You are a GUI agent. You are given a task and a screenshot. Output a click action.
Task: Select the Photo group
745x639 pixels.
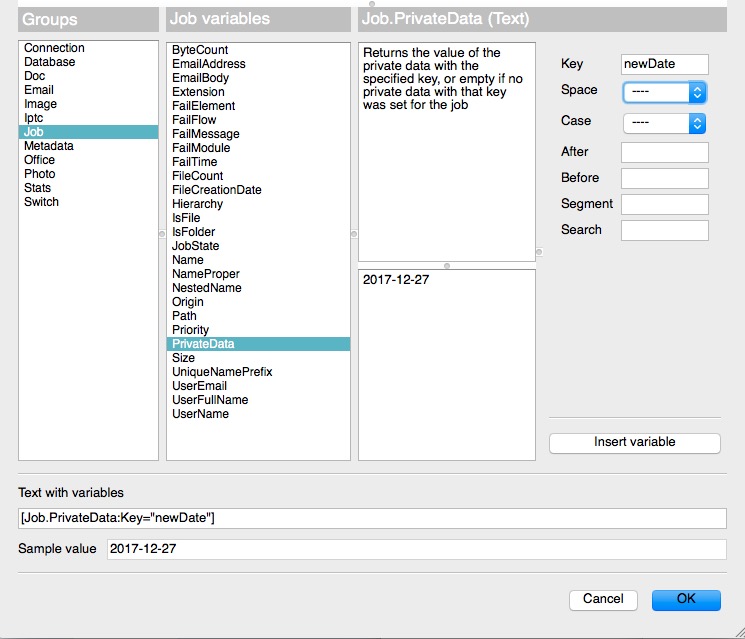(x=88, y=174)
